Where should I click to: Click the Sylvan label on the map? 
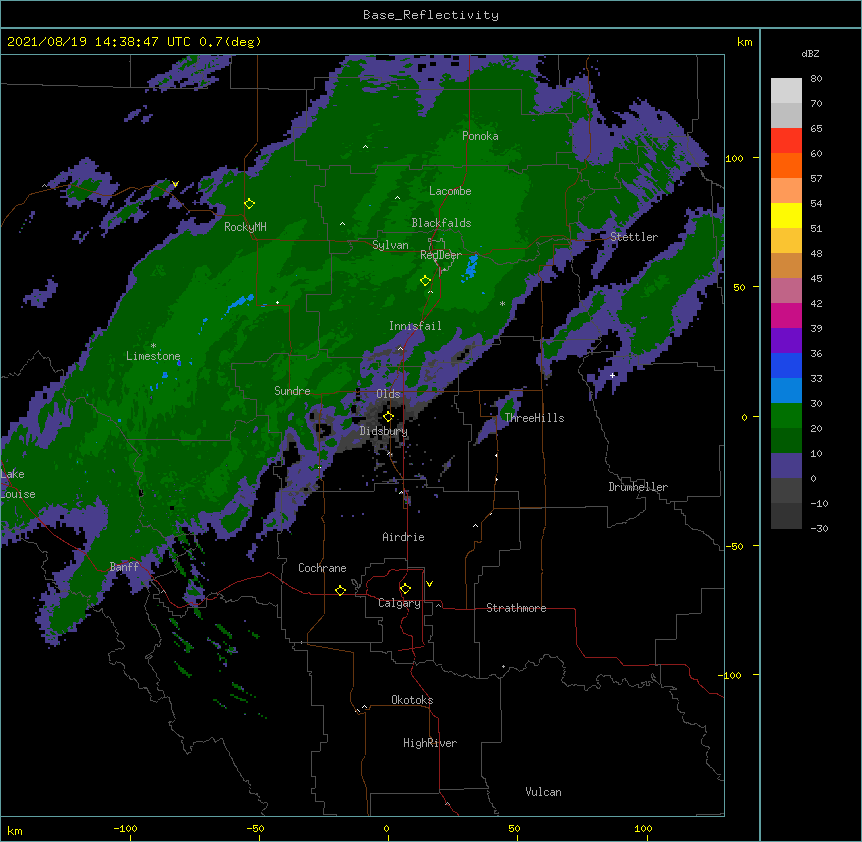(390, 245)
